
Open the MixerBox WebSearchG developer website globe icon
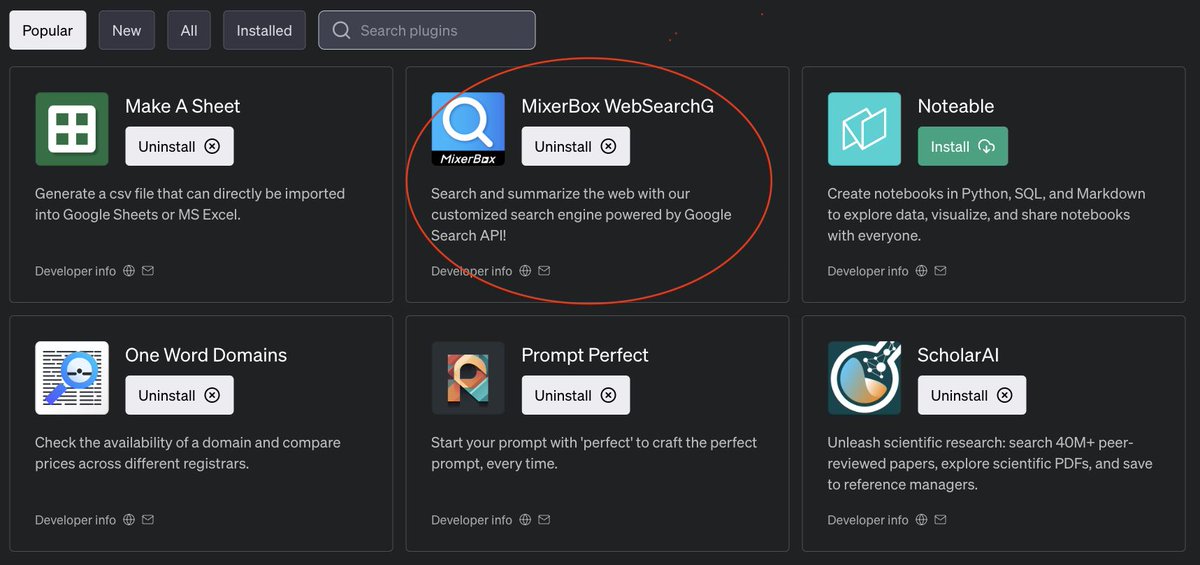click(525, 271)
